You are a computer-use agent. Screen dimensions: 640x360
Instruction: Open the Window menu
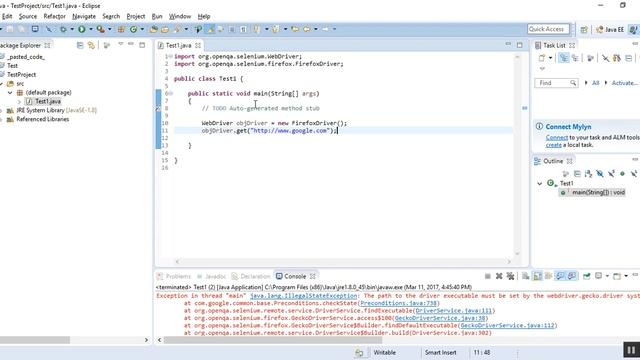click(x=180, y=16)
